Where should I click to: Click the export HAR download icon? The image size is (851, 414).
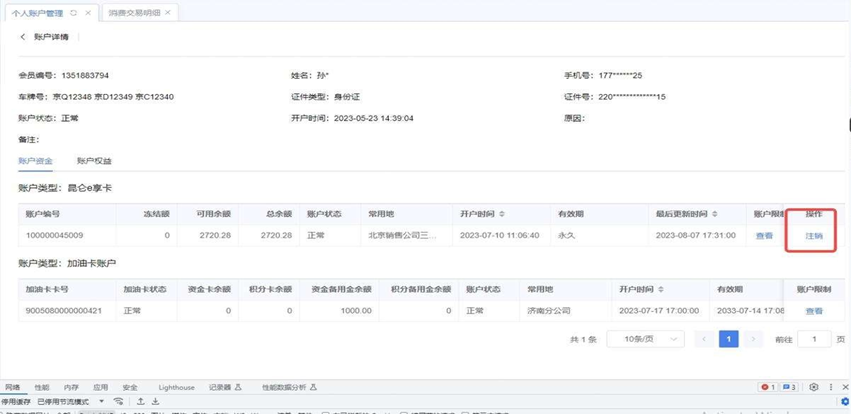(x=156, y=401)
